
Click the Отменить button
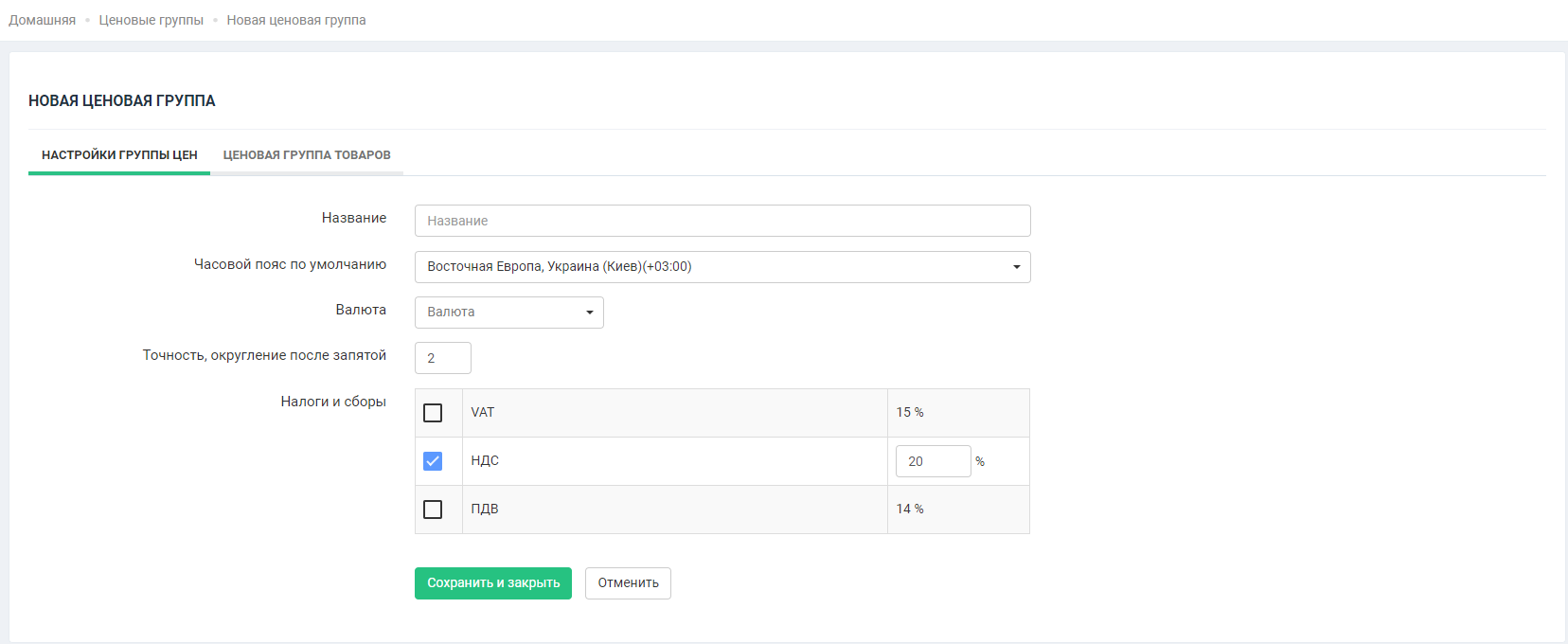(x=628, y=583)
